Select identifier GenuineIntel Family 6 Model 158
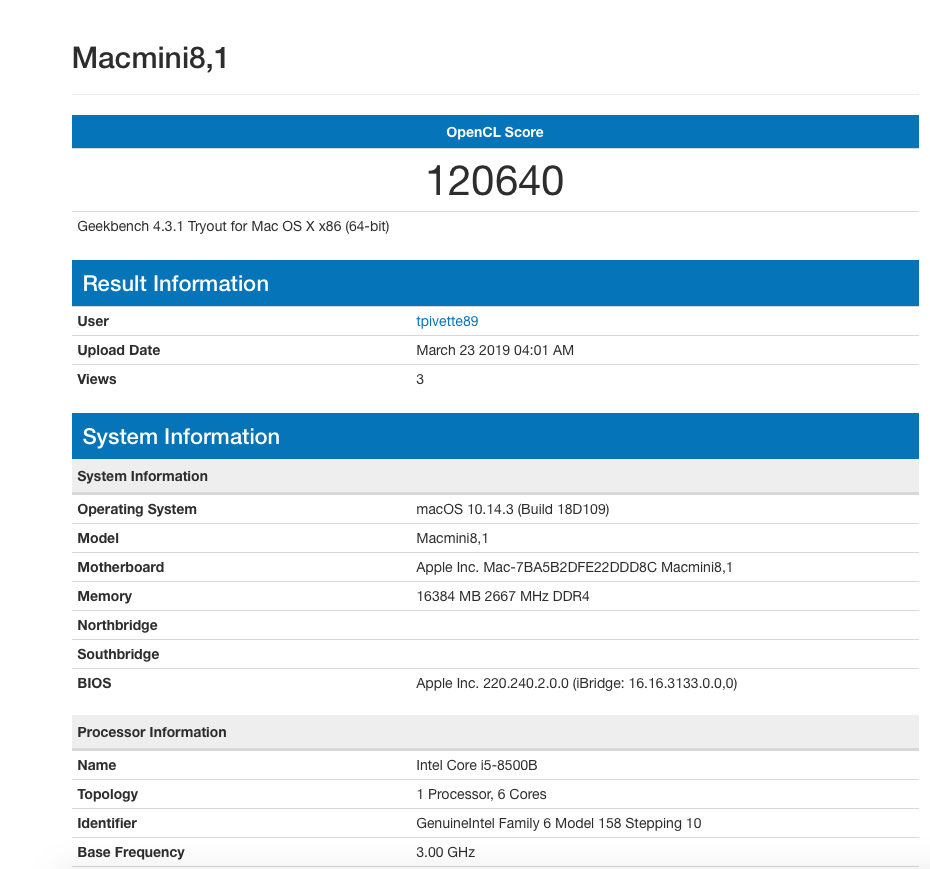930x869 pixels. pyautogui.click(x=518, y=823)
